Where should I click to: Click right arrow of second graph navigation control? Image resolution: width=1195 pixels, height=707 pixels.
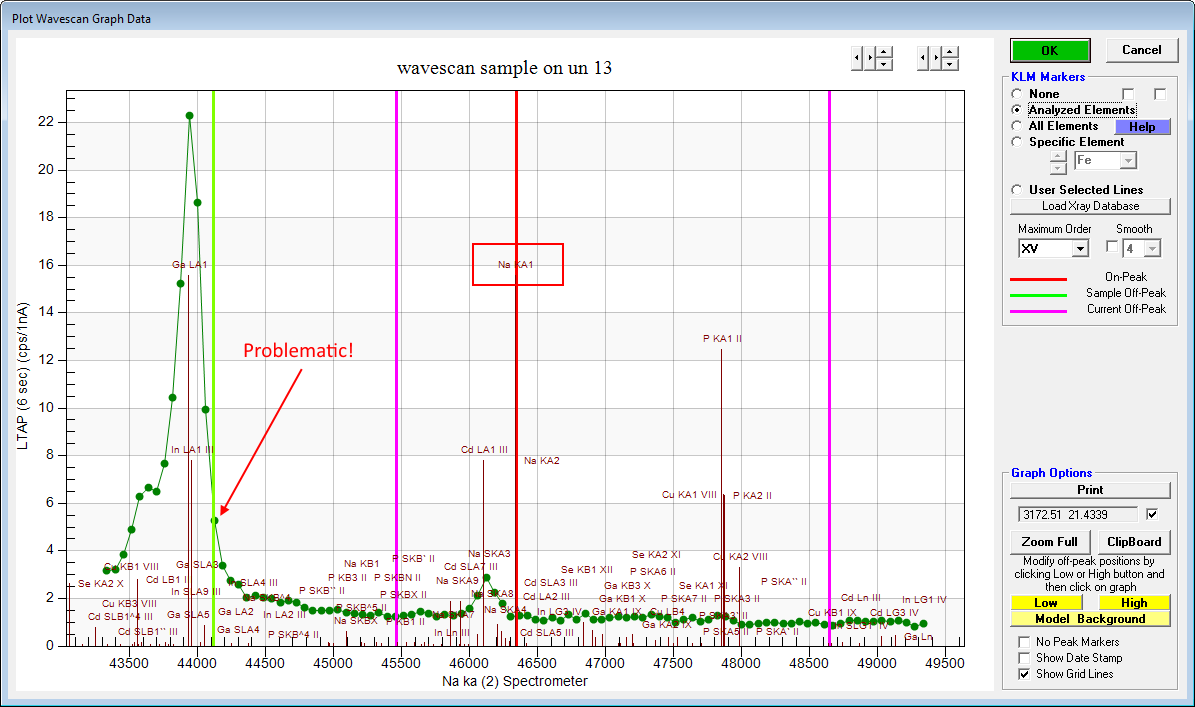point(936,58)
